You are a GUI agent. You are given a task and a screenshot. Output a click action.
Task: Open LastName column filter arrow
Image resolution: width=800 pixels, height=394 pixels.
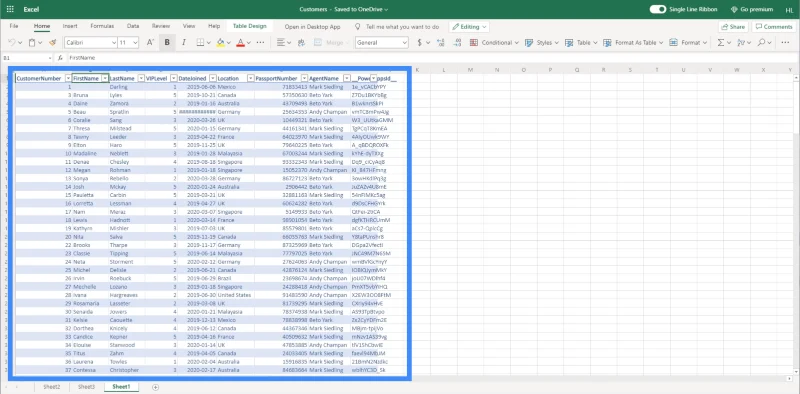pos(140,79)
